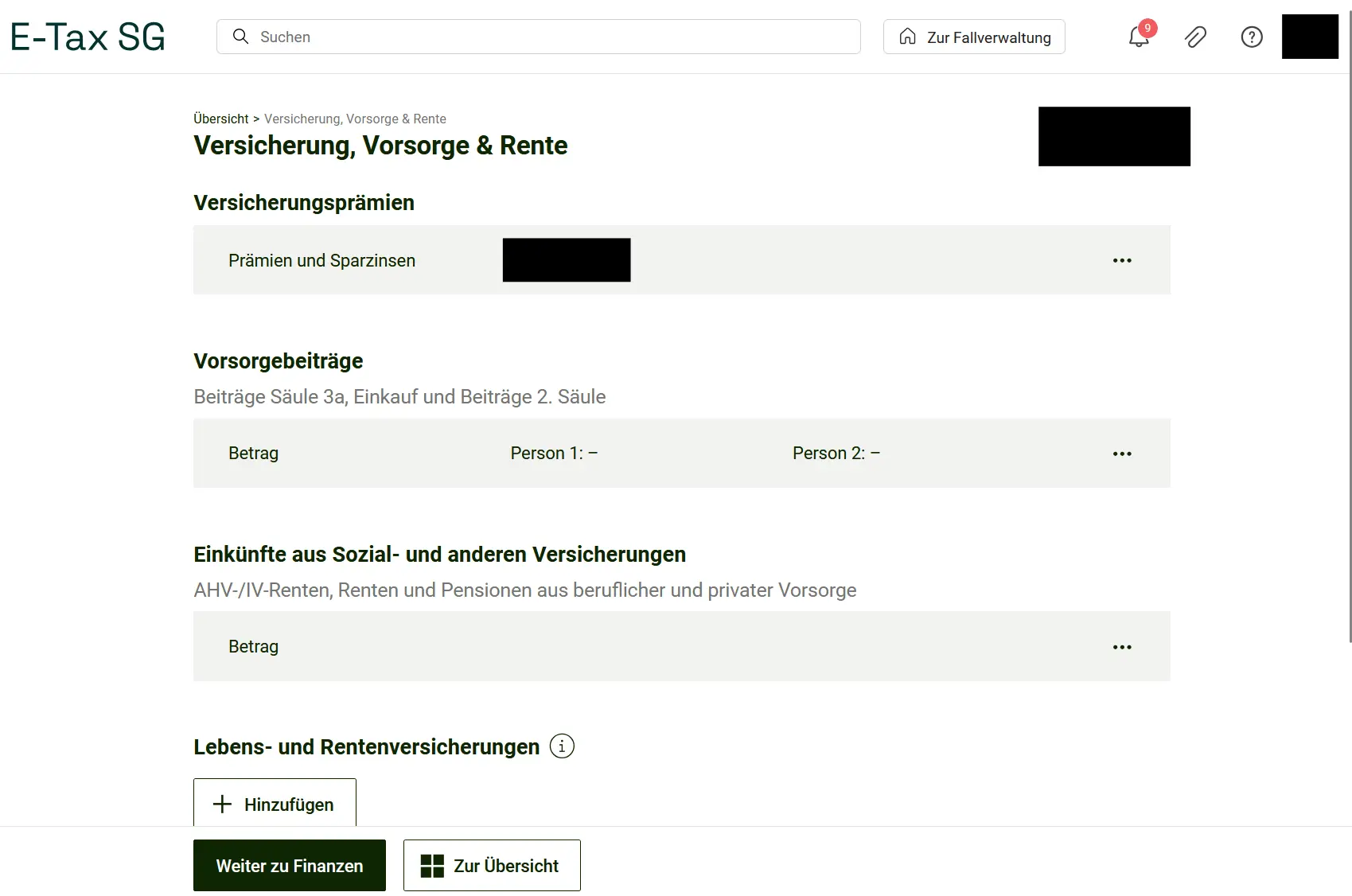The width and height of the screenshot is (1352, 896).
Task: Go to Zur Fallverwaltung
Action: tap(974, 37)
